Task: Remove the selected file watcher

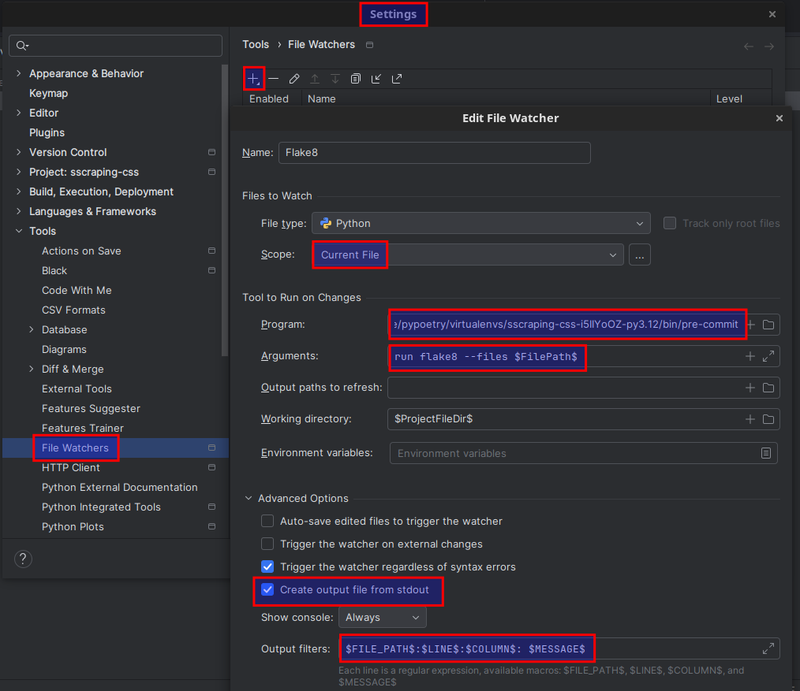Action: tap(273, 79)
